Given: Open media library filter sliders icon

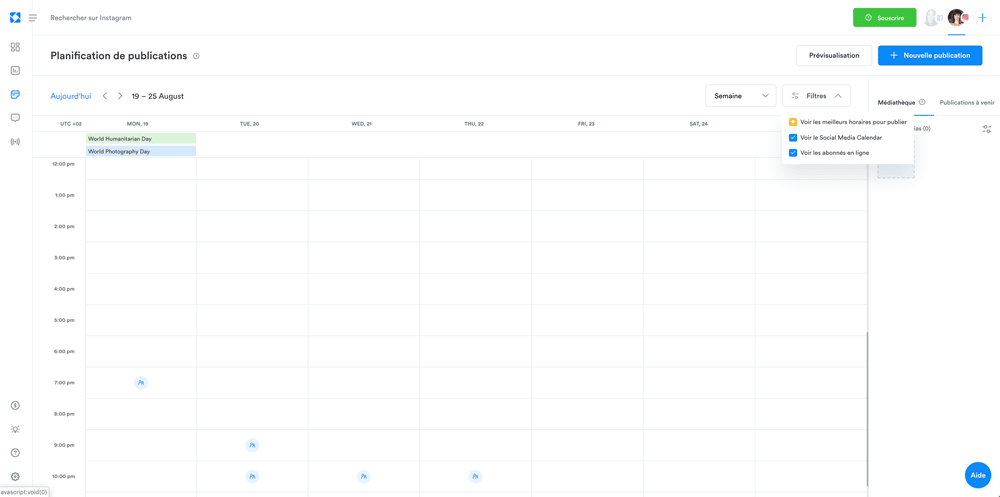Looking at the screenshot, I should (986, 129).
